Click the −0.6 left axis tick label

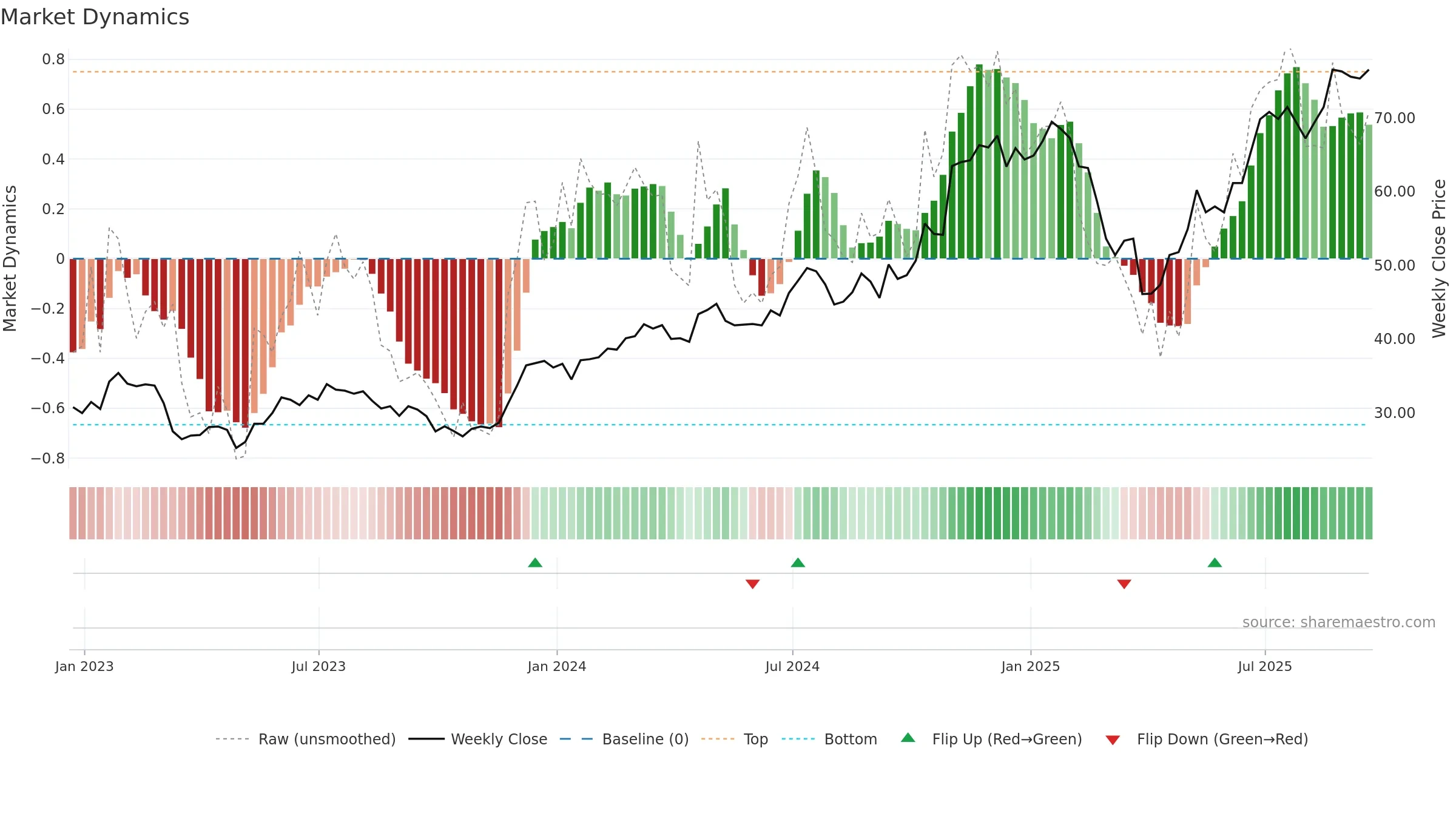tap(48, 408)
